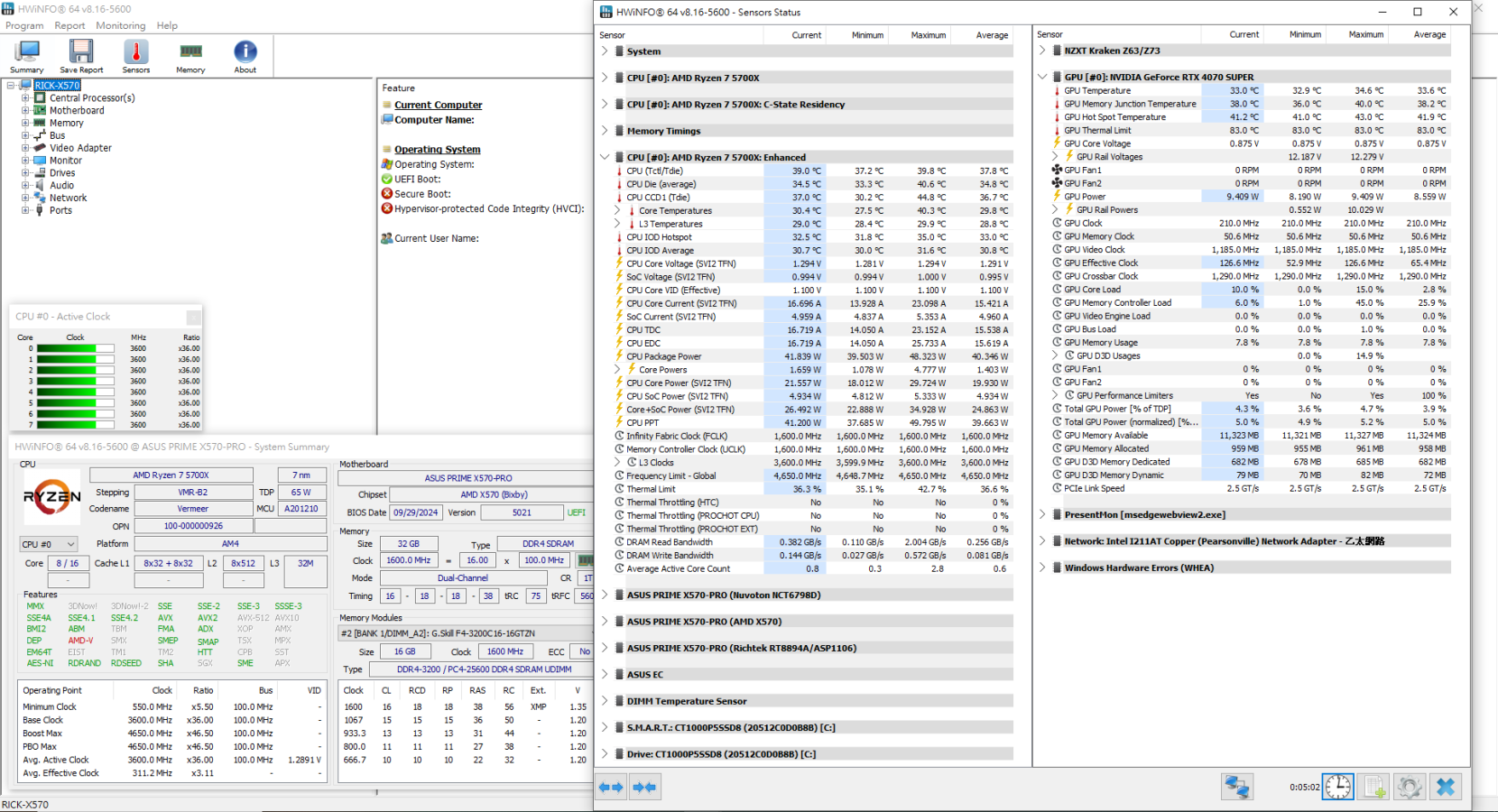Click the expand columns double-arrow button in Sensors Status
Image resolution: width=1498 pixels, height=812 pixels.
(611, 787)
